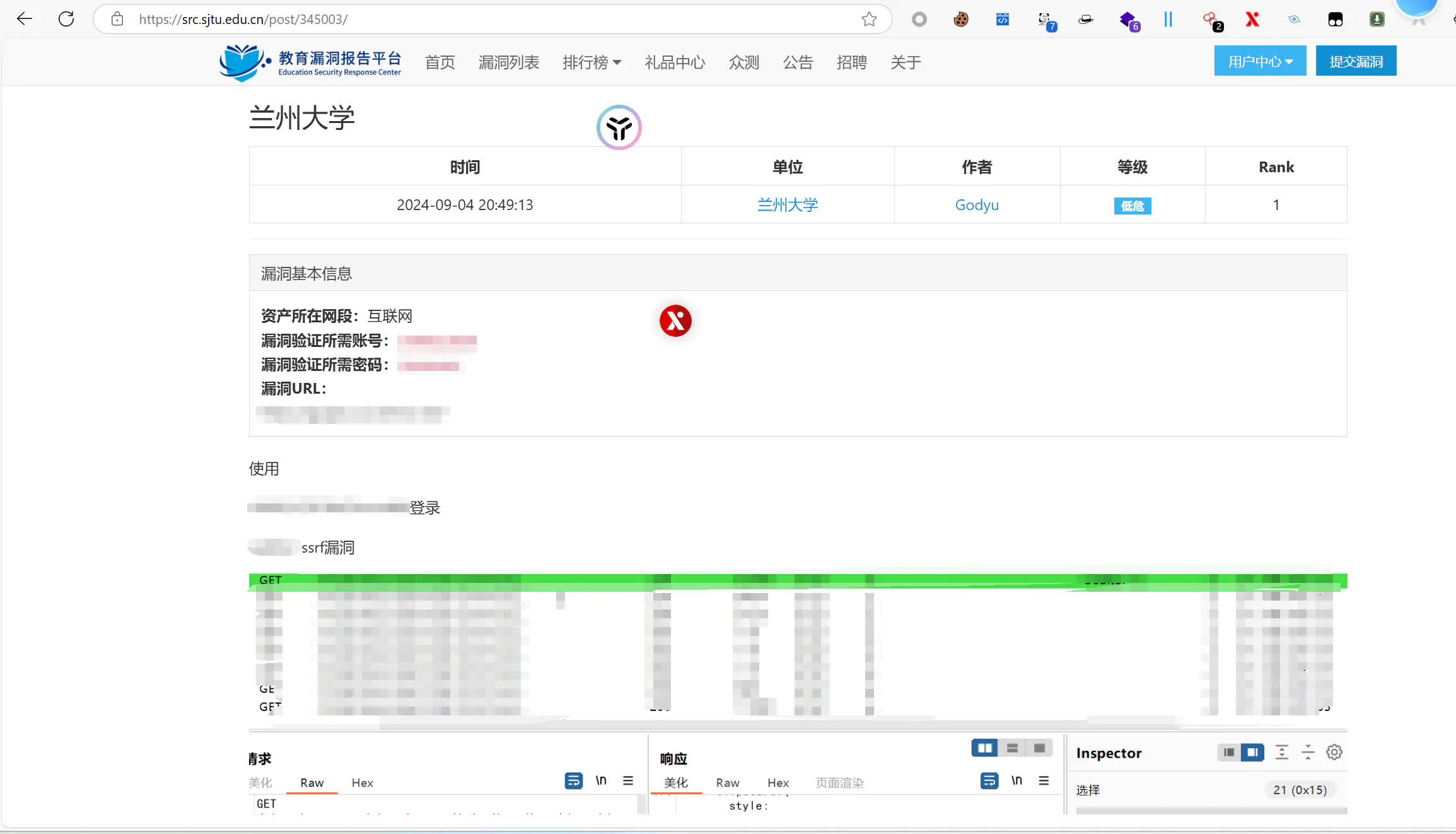Switch request pane to Hex tab
This screenshot has height=834, width=1456.
click(362, 782)
